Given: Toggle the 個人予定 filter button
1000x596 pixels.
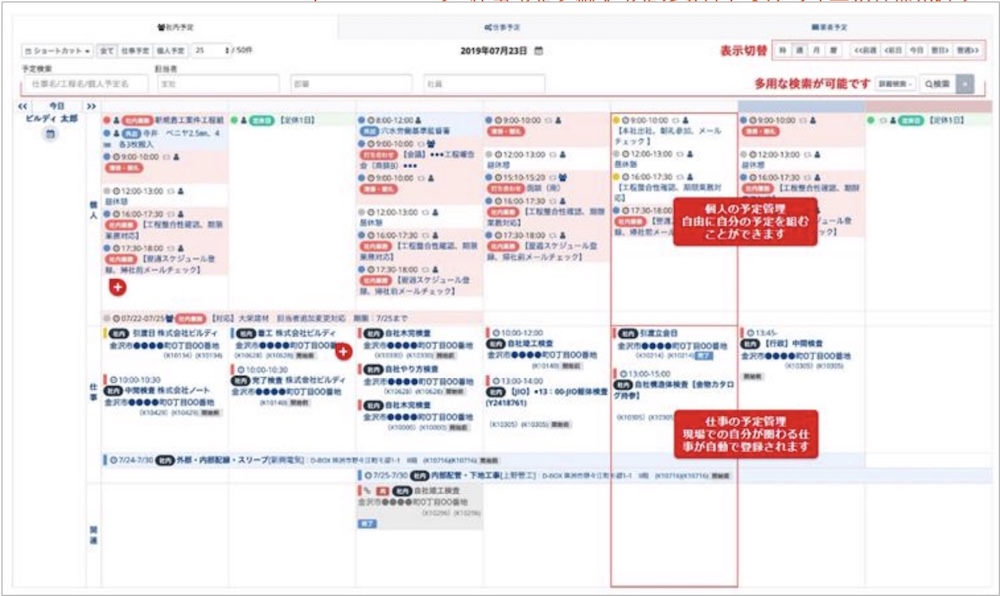Looking at the screenshot, I should pyautogui.click(x=171, y=50).
